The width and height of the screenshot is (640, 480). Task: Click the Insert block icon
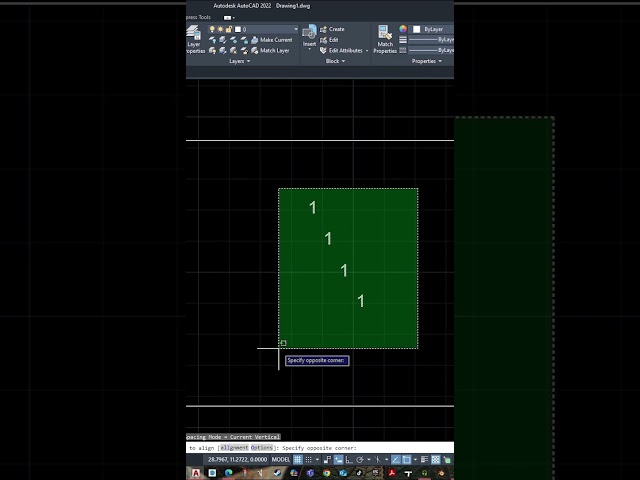309,36
